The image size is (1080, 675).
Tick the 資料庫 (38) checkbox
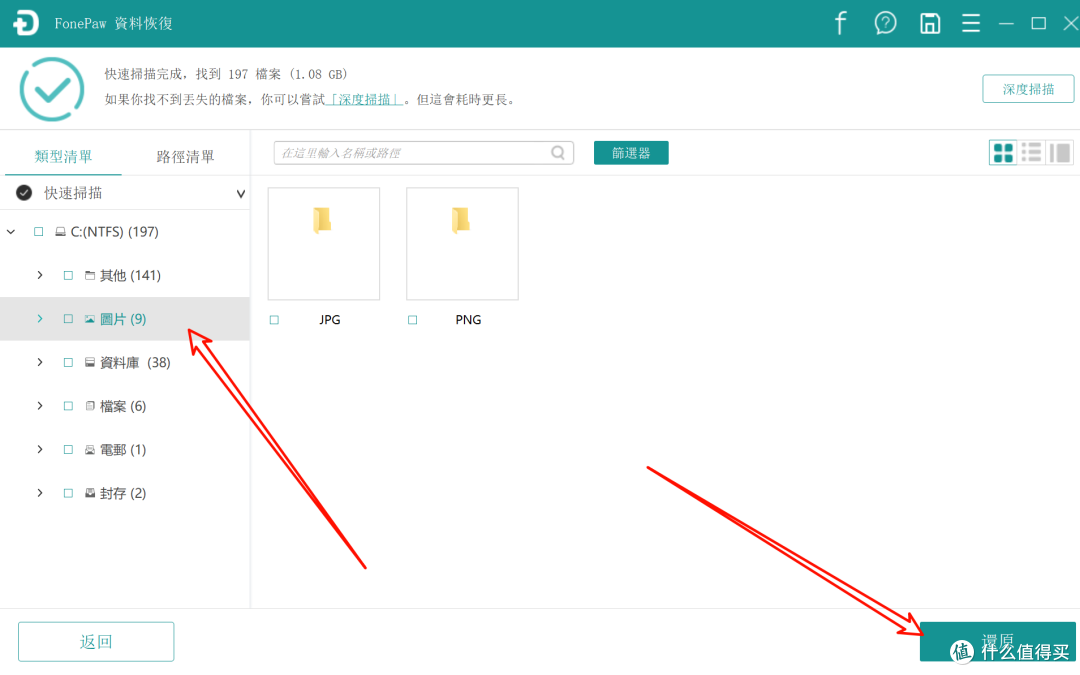(x=68, y=362)
